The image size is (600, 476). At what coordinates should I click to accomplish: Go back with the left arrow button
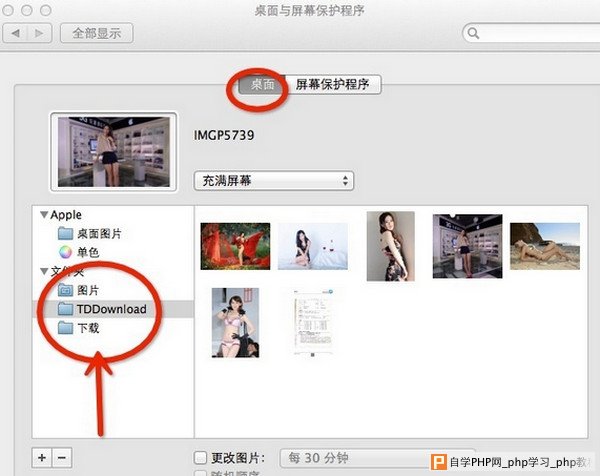[15, 33]
